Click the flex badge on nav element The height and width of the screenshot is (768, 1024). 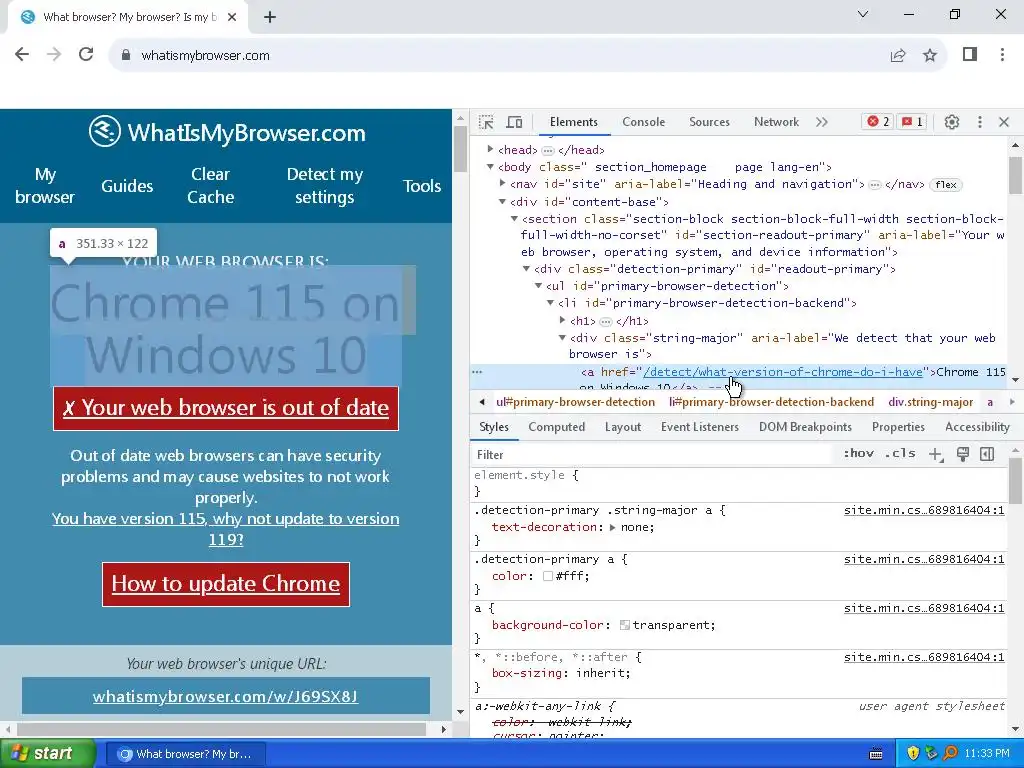(946, 185)
